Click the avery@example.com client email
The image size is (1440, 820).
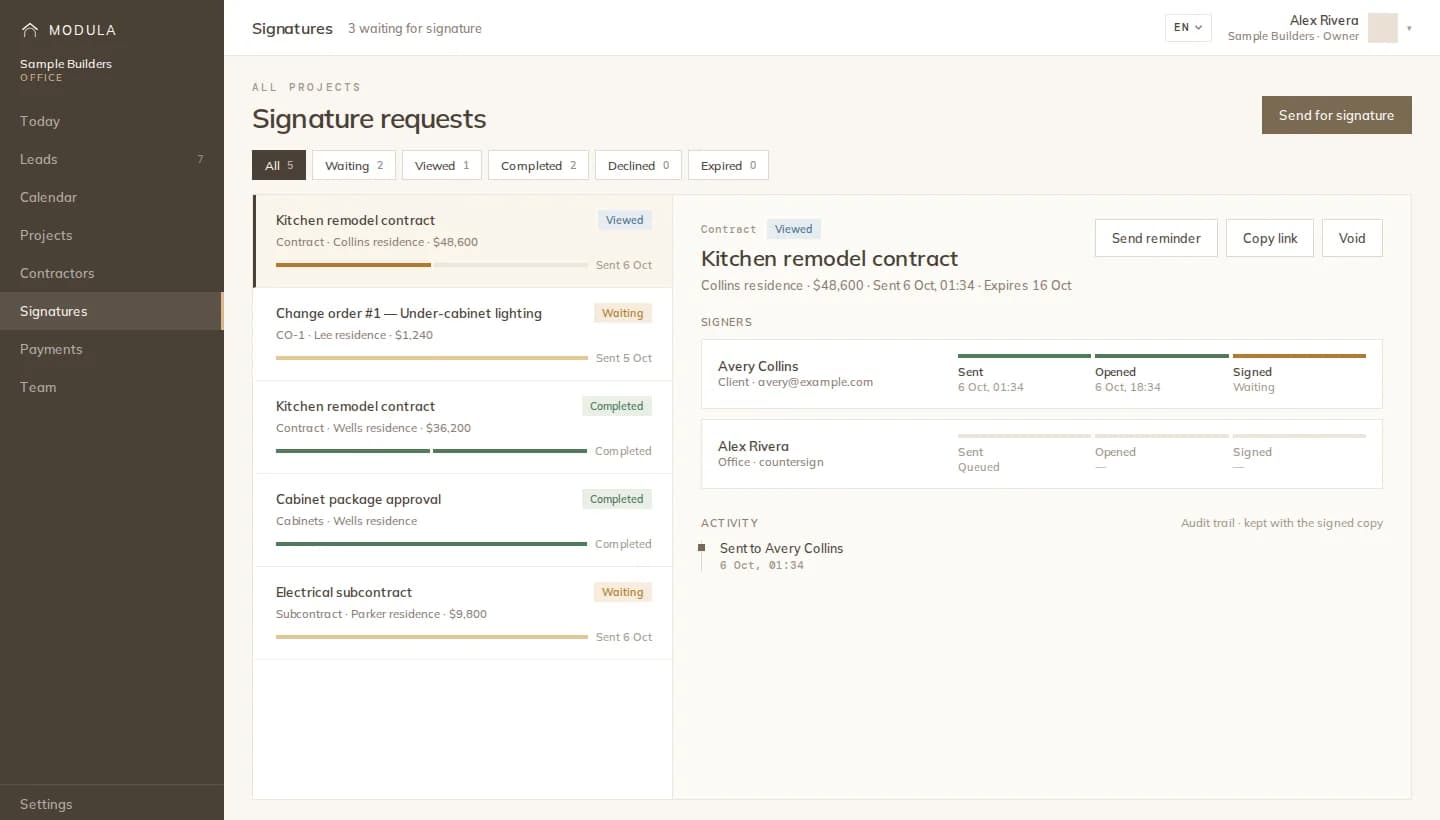coord(815,382)
